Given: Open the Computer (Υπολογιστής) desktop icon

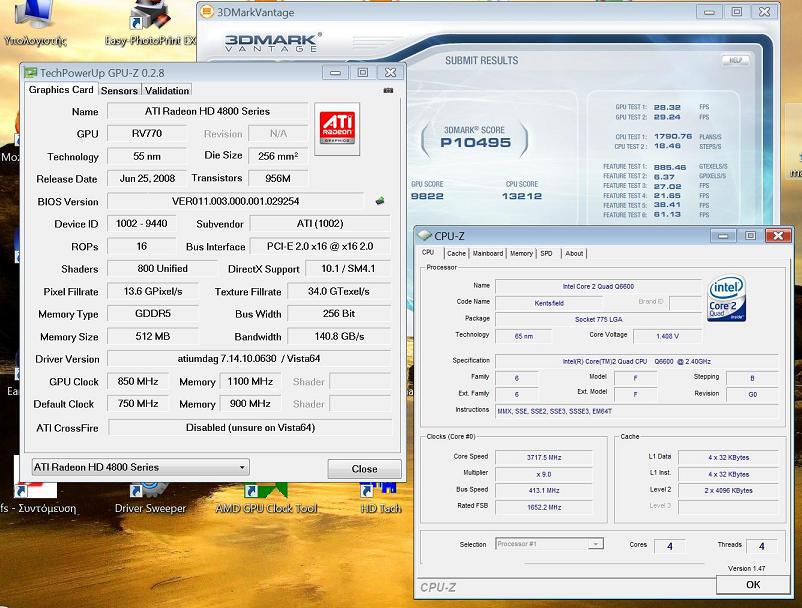Looking at the screenshot, I should [x=35, y=24].
